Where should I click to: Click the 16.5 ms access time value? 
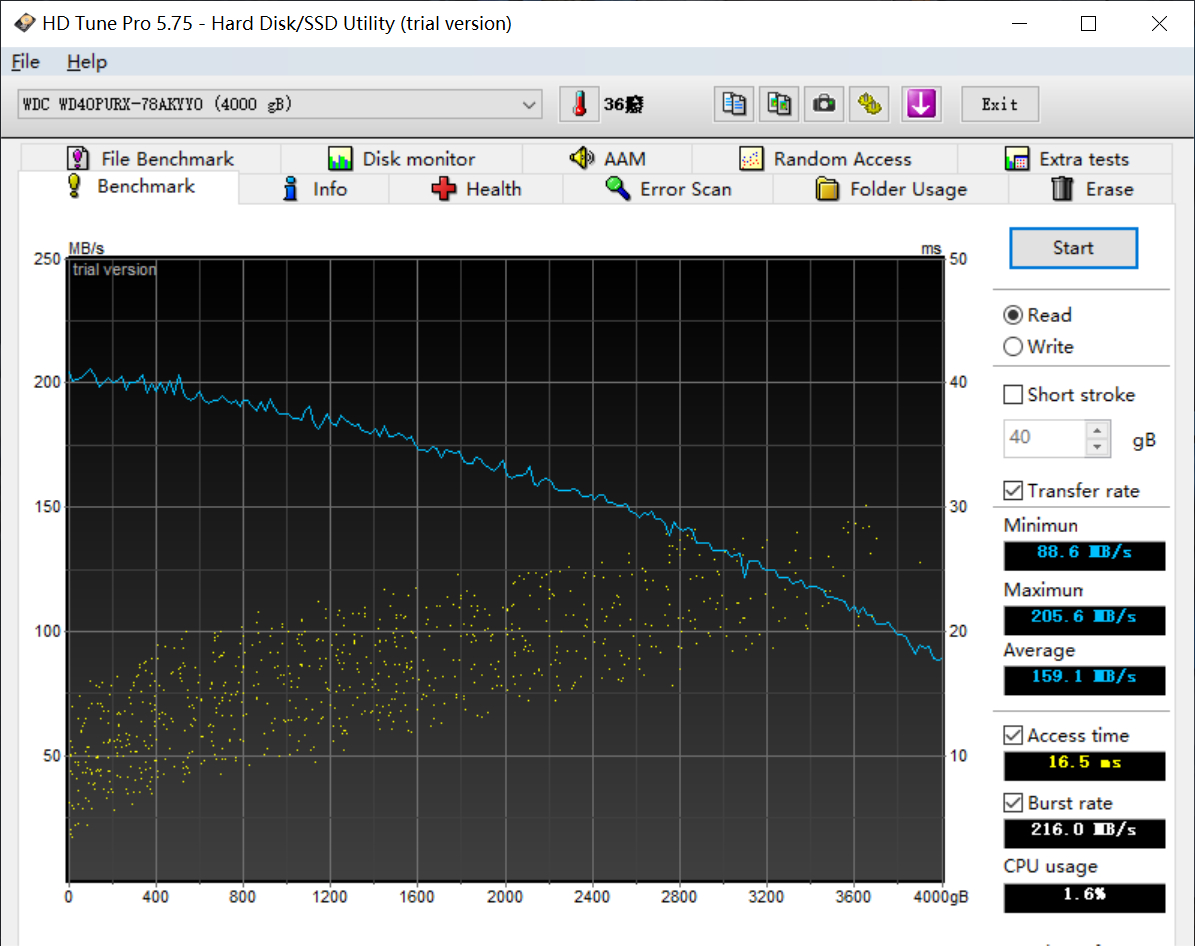tap(1084, 764)
